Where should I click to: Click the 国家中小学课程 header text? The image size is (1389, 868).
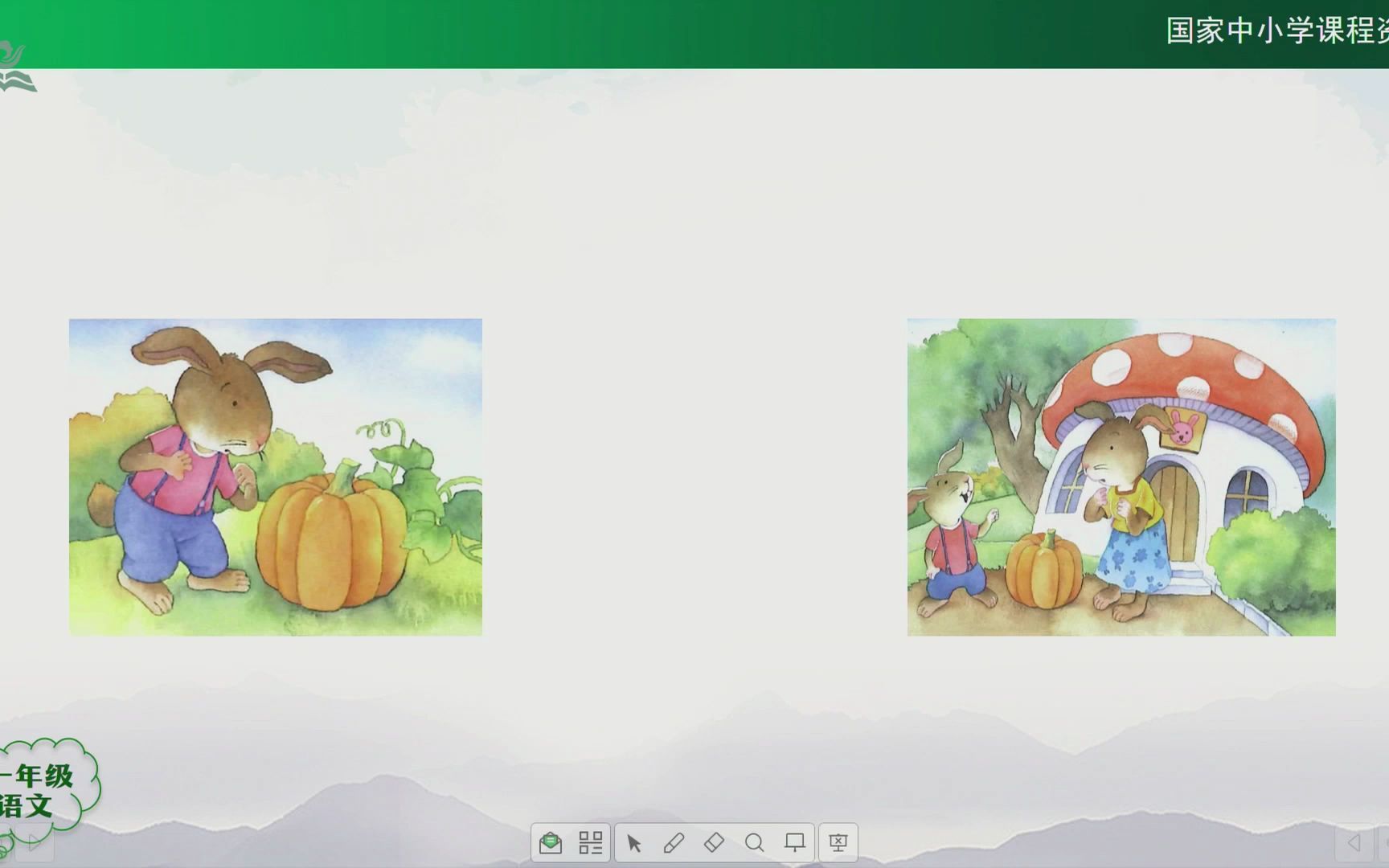[x=1277, y=31]
